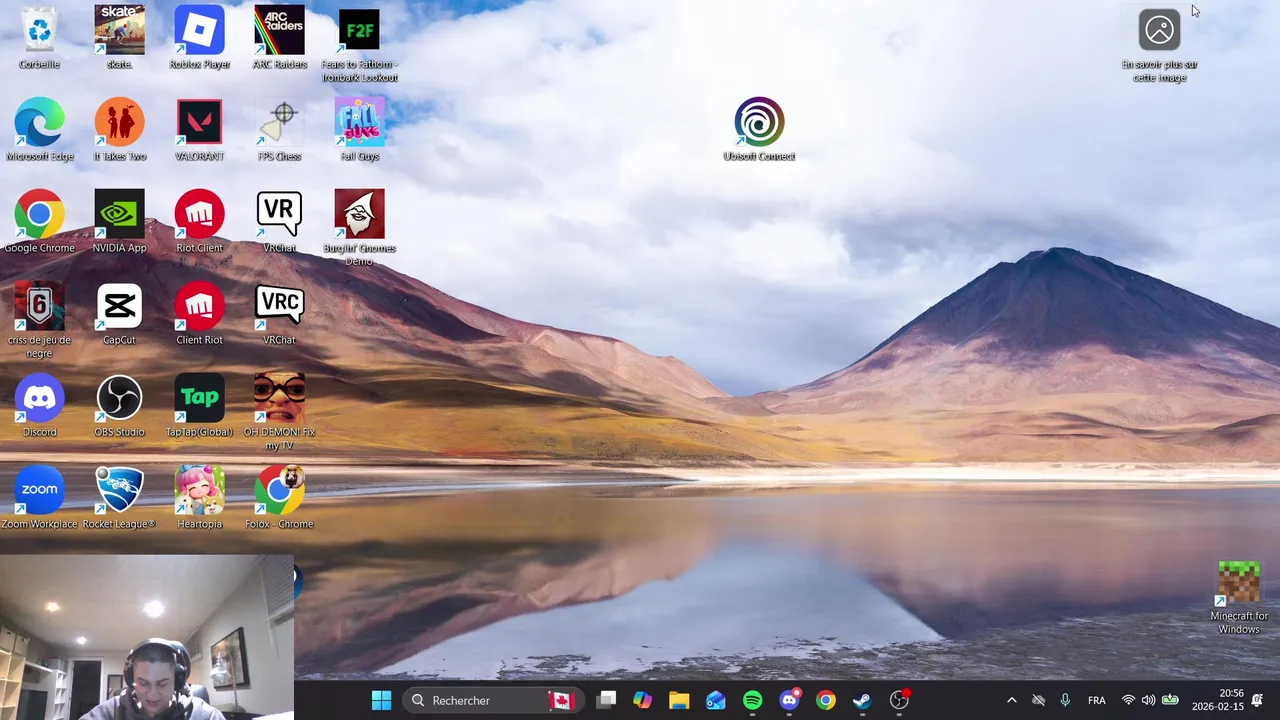This screenshot has width=1280, height=720.
Task: Open the FRA language selector
Action: pos(1096,700)
